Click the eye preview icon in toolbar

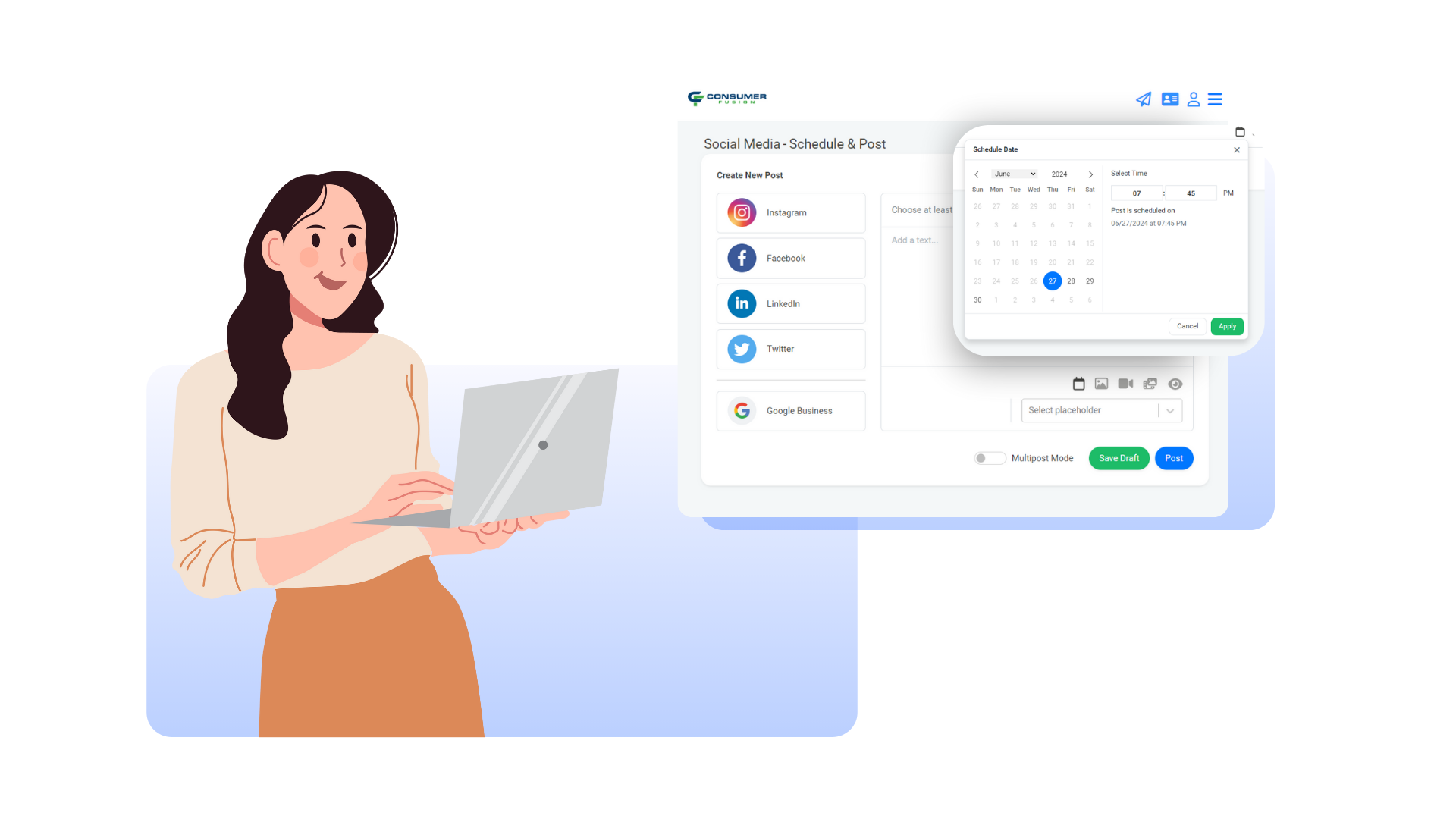pyautogui.click(x=1176, y=383)
